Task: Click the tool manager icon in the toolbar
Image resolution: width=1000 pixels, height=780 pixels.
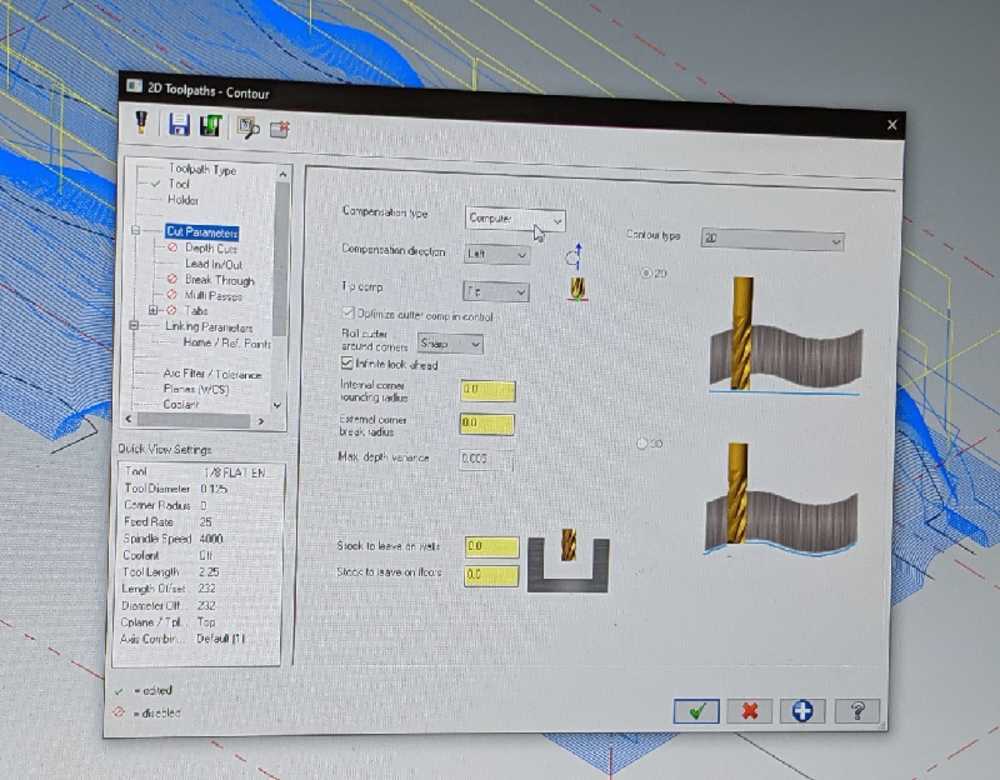Action: [142, 122]
